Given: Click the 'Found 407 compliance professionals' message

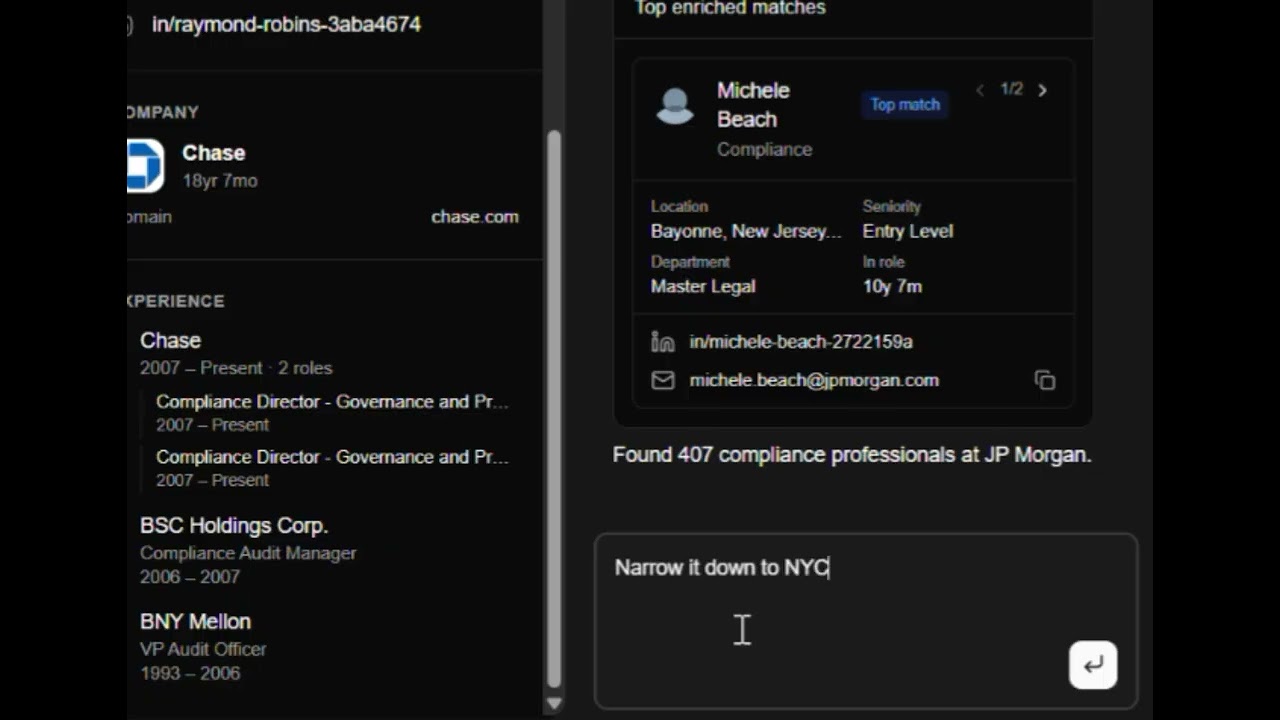Looking at the screenshot, I should coord(852,455).
